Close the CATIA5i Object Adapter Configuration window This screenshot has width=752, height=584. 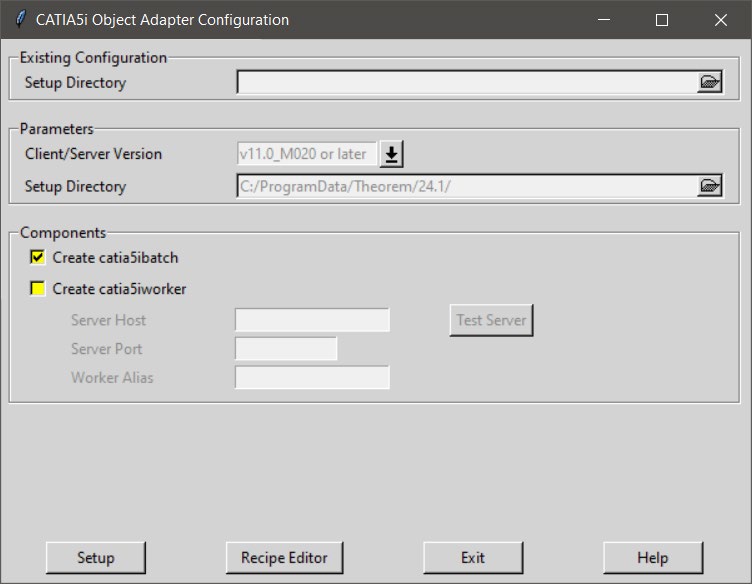pyautogui.click(x=720, y=20)
